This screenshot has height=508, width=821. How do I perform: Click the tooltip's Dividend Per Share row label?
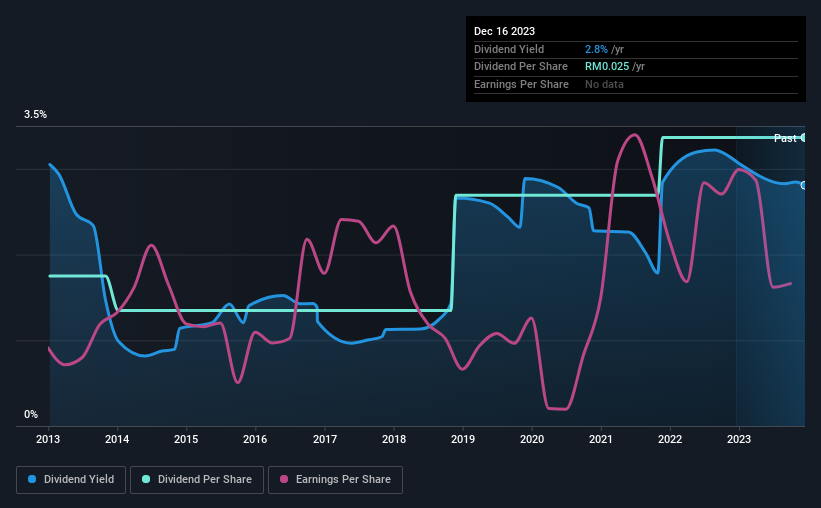tap(520, 67)
